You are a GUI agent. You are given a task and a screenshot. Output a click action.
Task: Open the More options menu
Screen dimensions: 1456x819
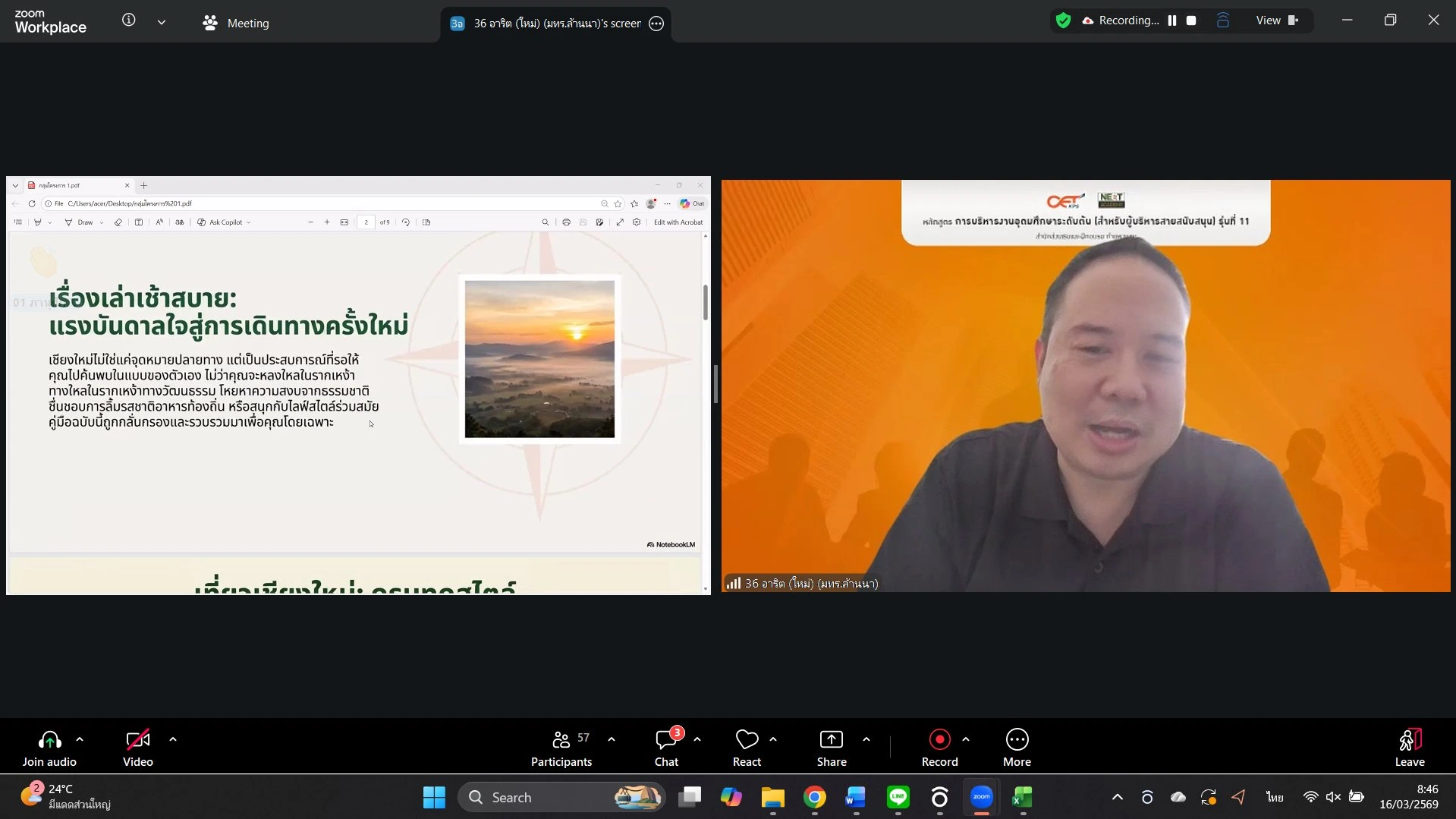[x=1017, y=748]
